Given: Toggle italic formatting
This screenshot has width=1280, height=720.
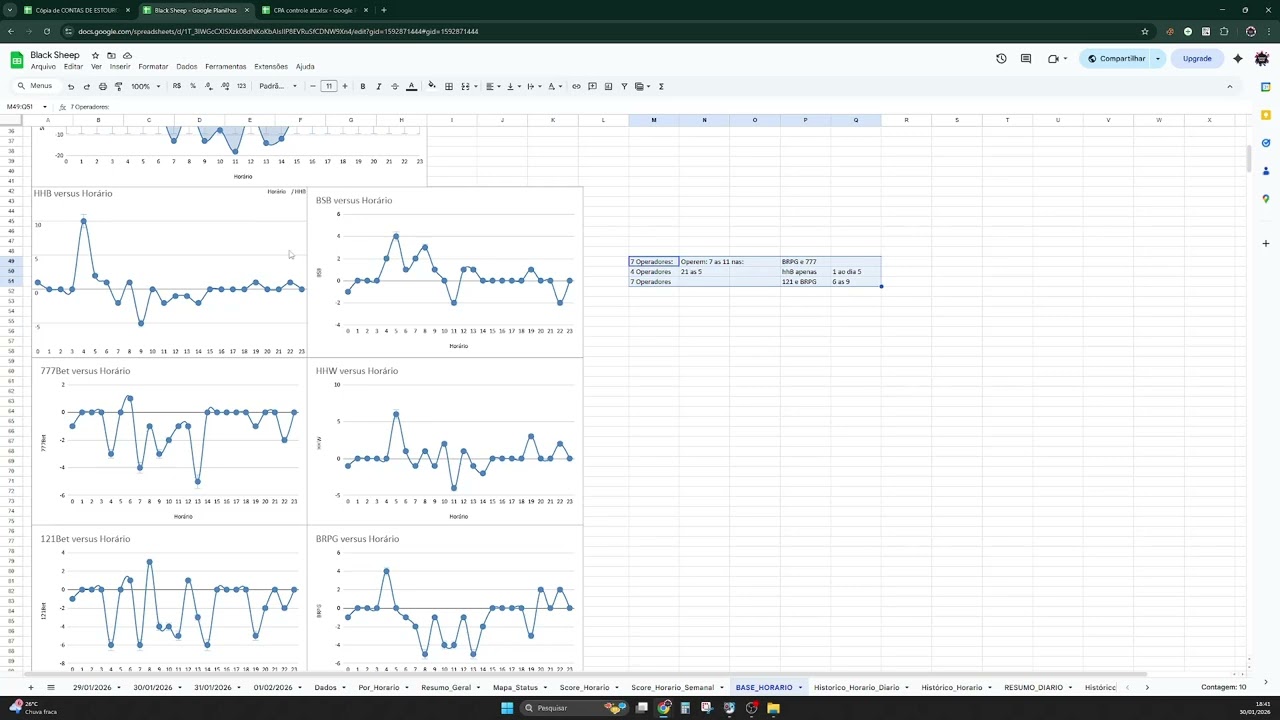Looking at the screenshot, I should click(378, 86).
